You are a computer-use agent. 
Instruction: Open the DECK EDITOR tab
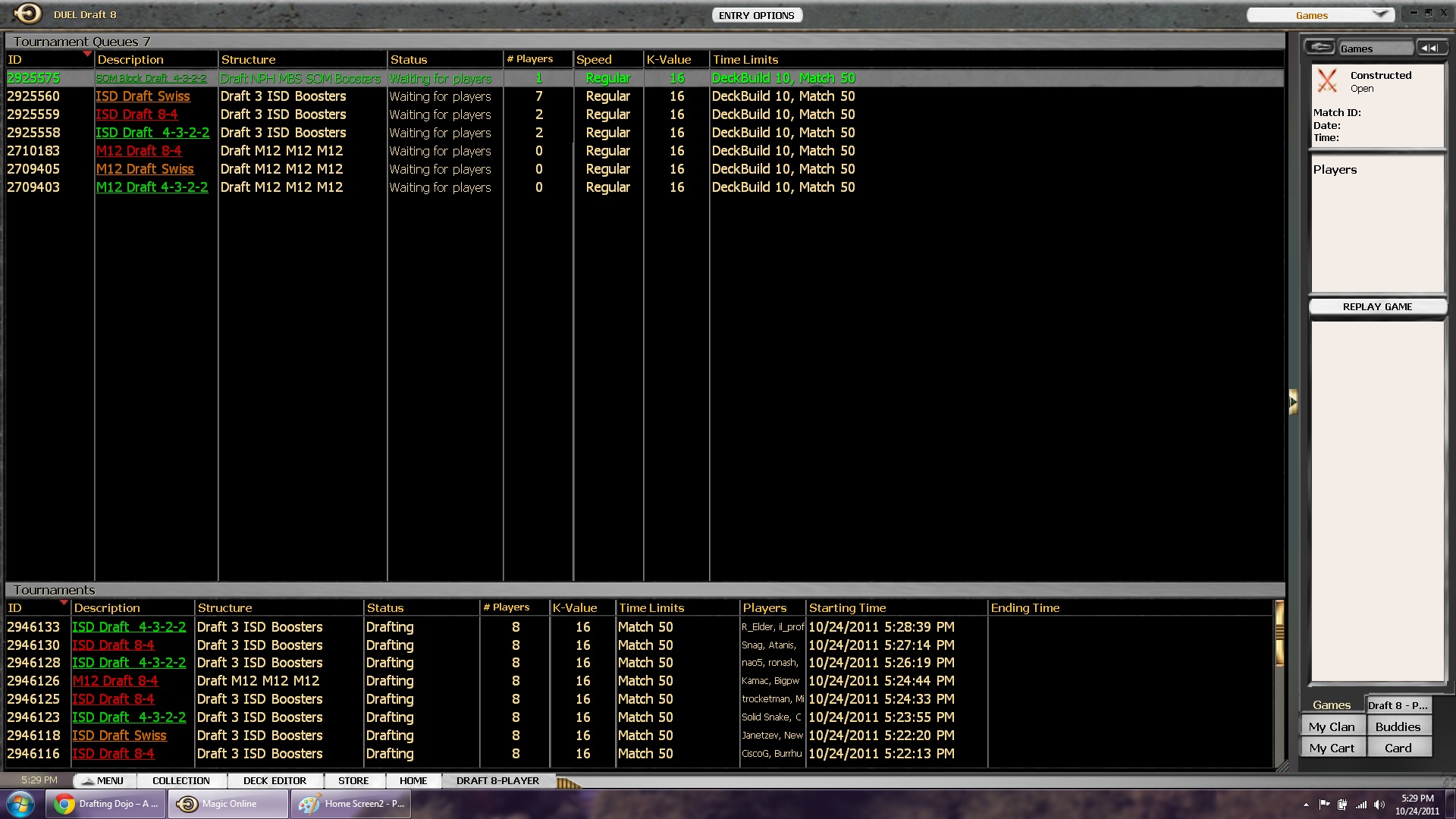tap(275, 780)
